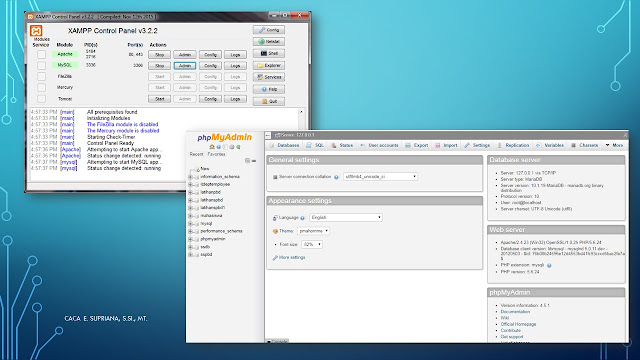Switch to the Databases tab

pos(284,145)
